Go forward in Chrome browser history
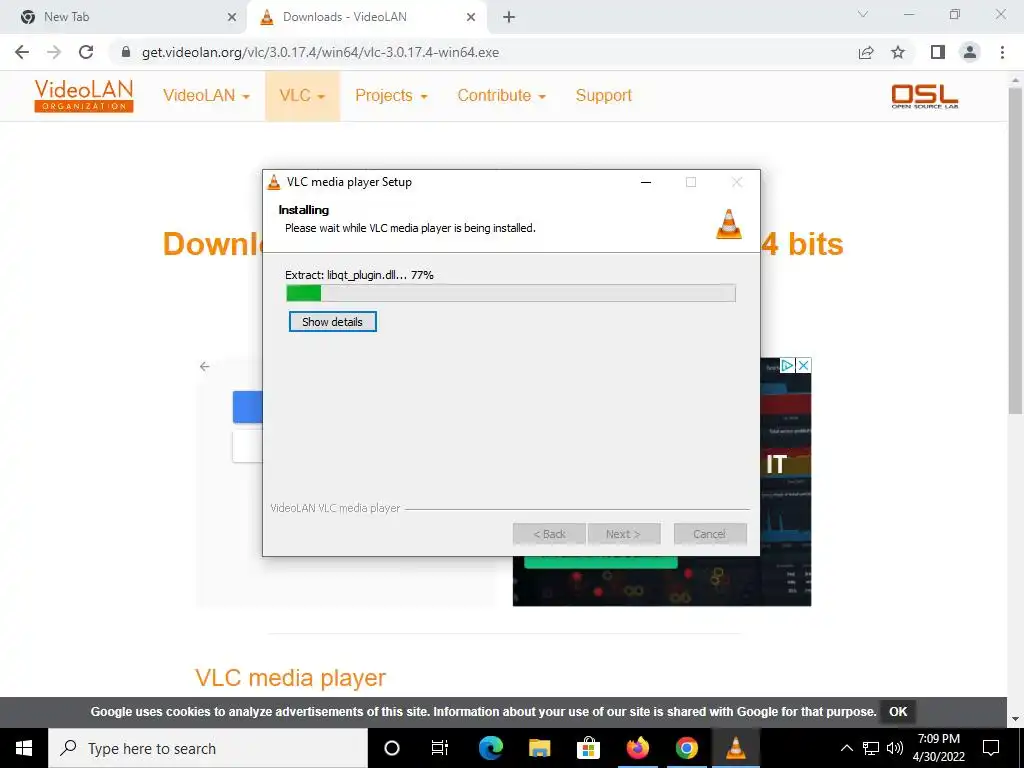Viewport: 1024px width, 768px height. [x=54, y=52]
